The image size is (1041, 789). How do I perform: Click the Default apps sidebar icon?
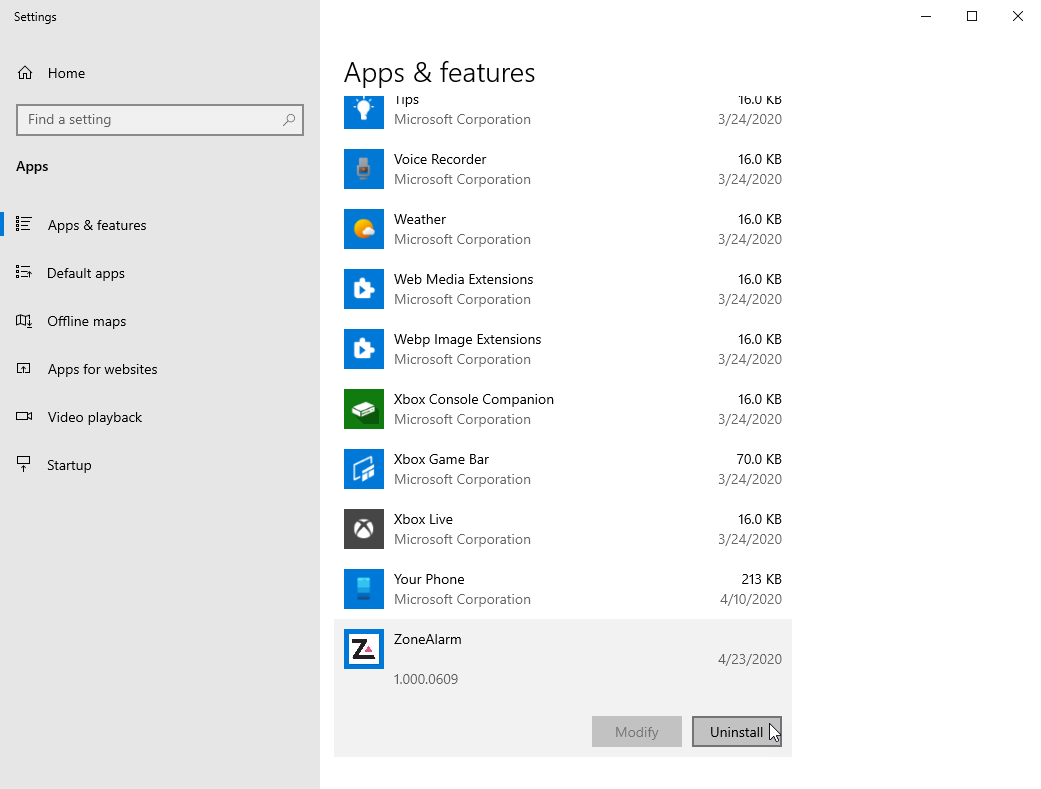click(24, 272)
